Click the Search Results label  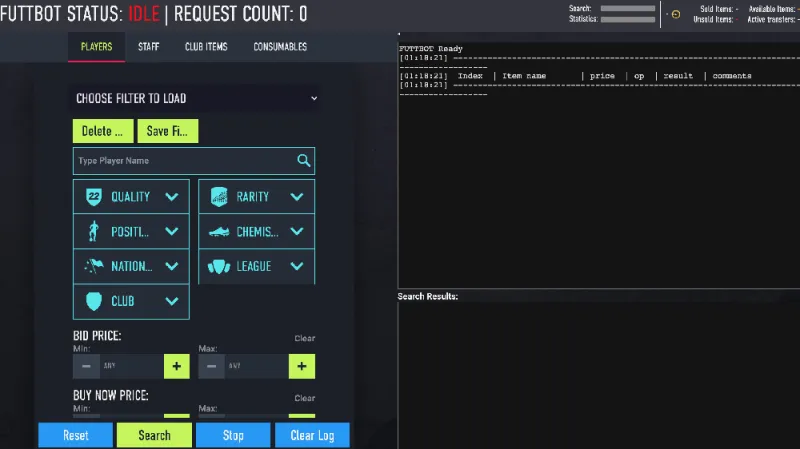(x=428, y=296)
